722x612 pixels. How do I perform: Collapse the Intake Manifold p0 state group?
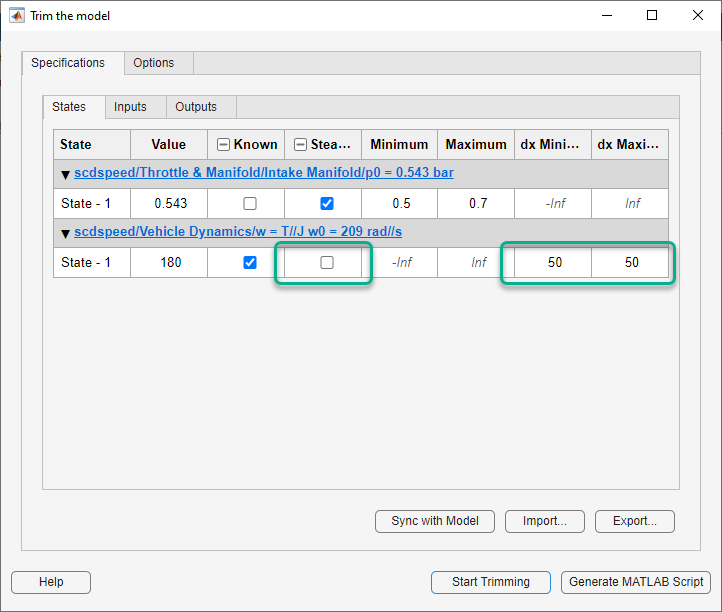(65, 175)
